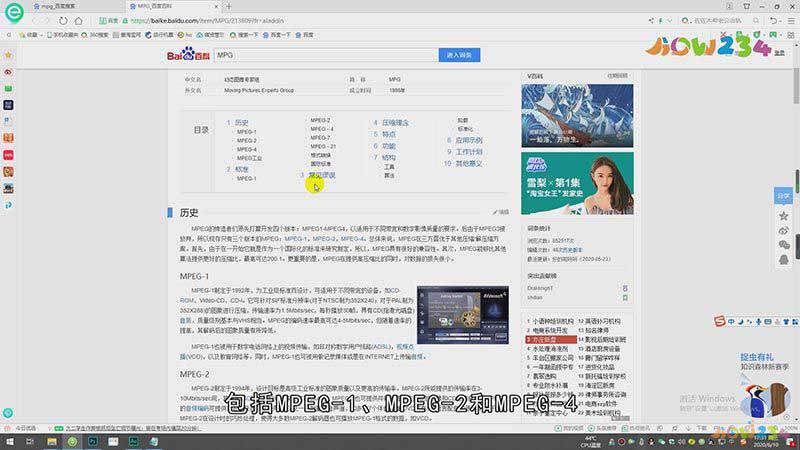
Task: Open a new tab with the plus button
Action: click(x=229, y=7)
